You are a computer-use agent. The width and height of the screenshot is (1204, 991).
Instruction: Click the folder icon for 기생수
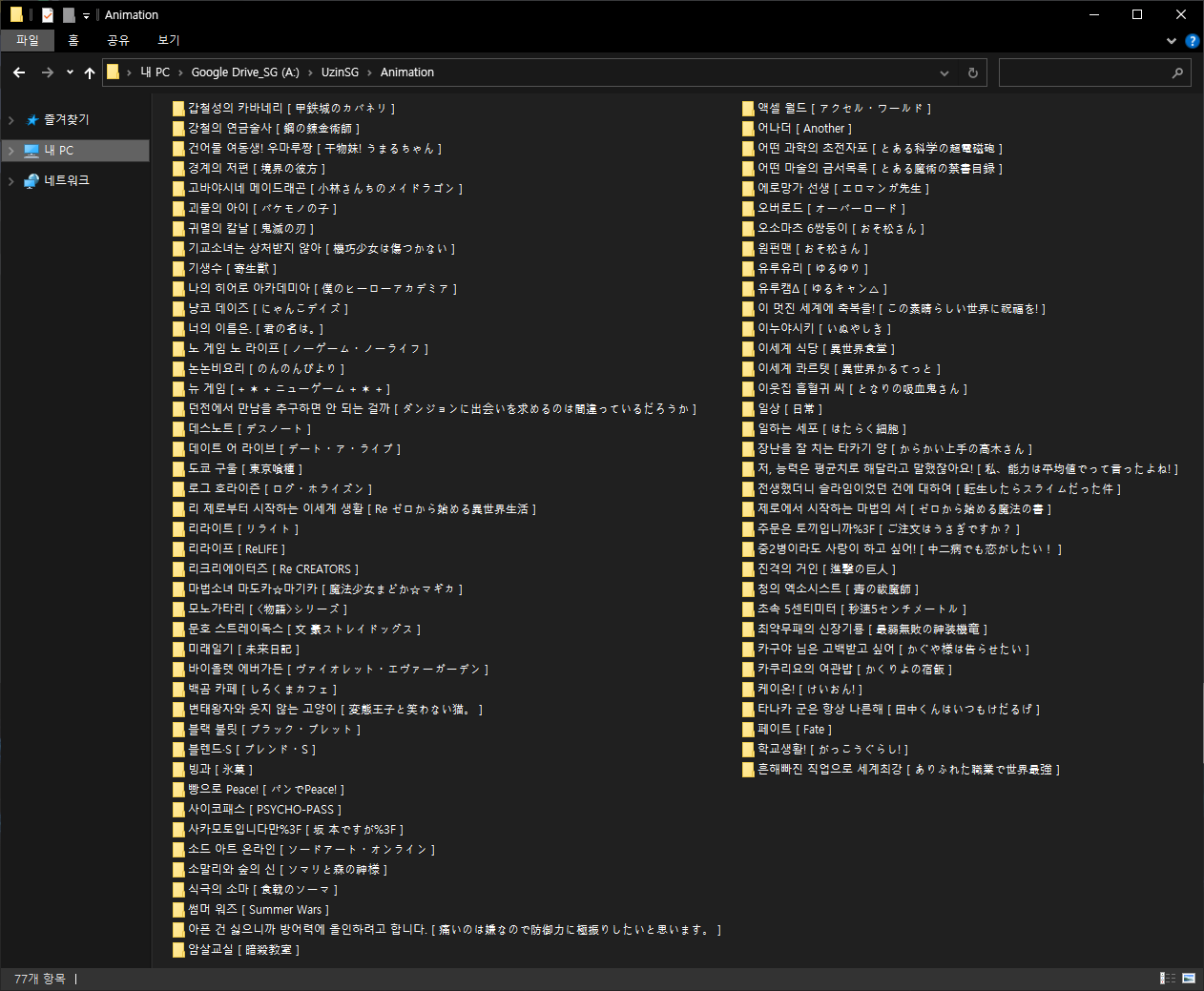tap(178, 269)
